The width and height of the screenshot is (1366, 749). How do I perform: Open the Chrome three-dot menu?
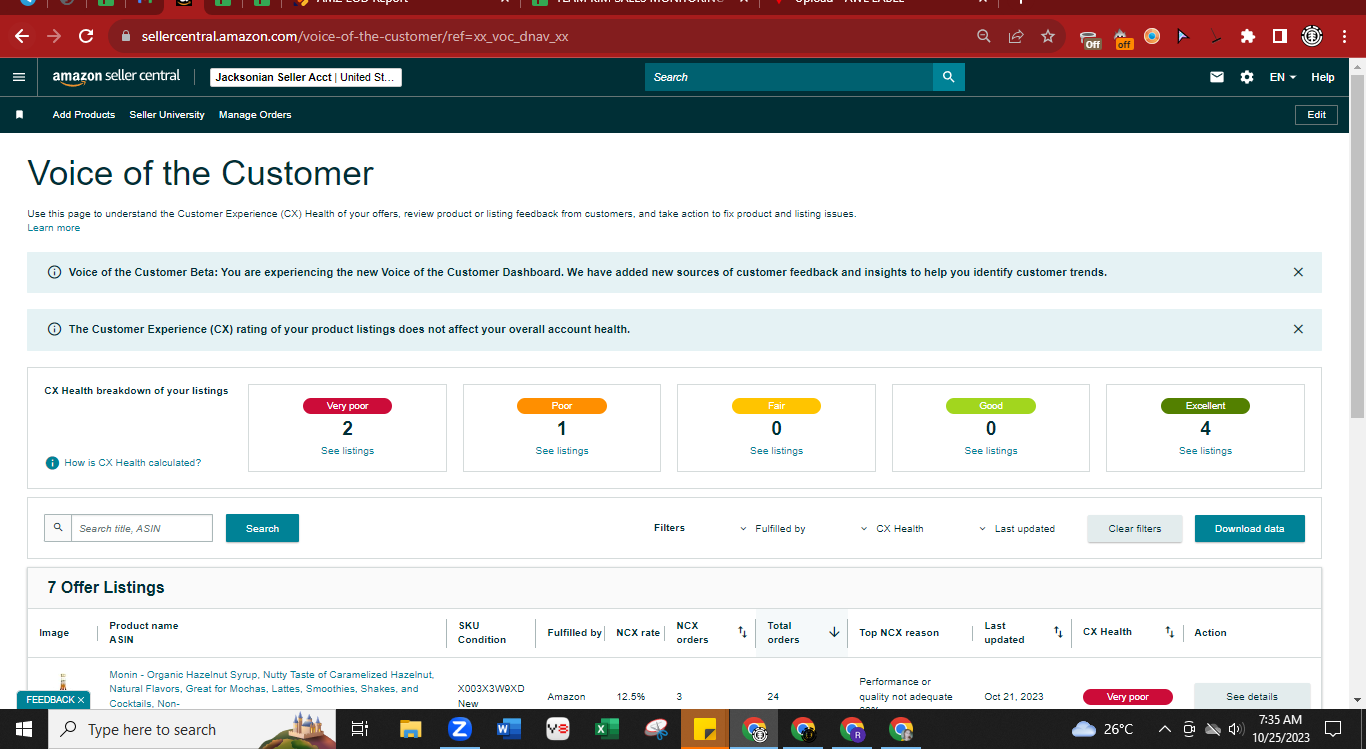[1344, 36]
